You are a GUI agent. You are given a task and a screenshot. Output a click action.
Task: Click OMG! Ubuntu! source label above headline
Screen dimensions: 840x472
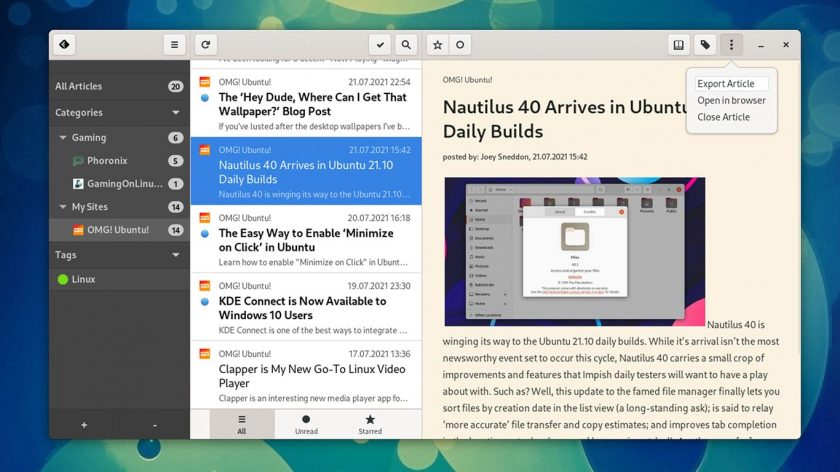coord(467,80)
